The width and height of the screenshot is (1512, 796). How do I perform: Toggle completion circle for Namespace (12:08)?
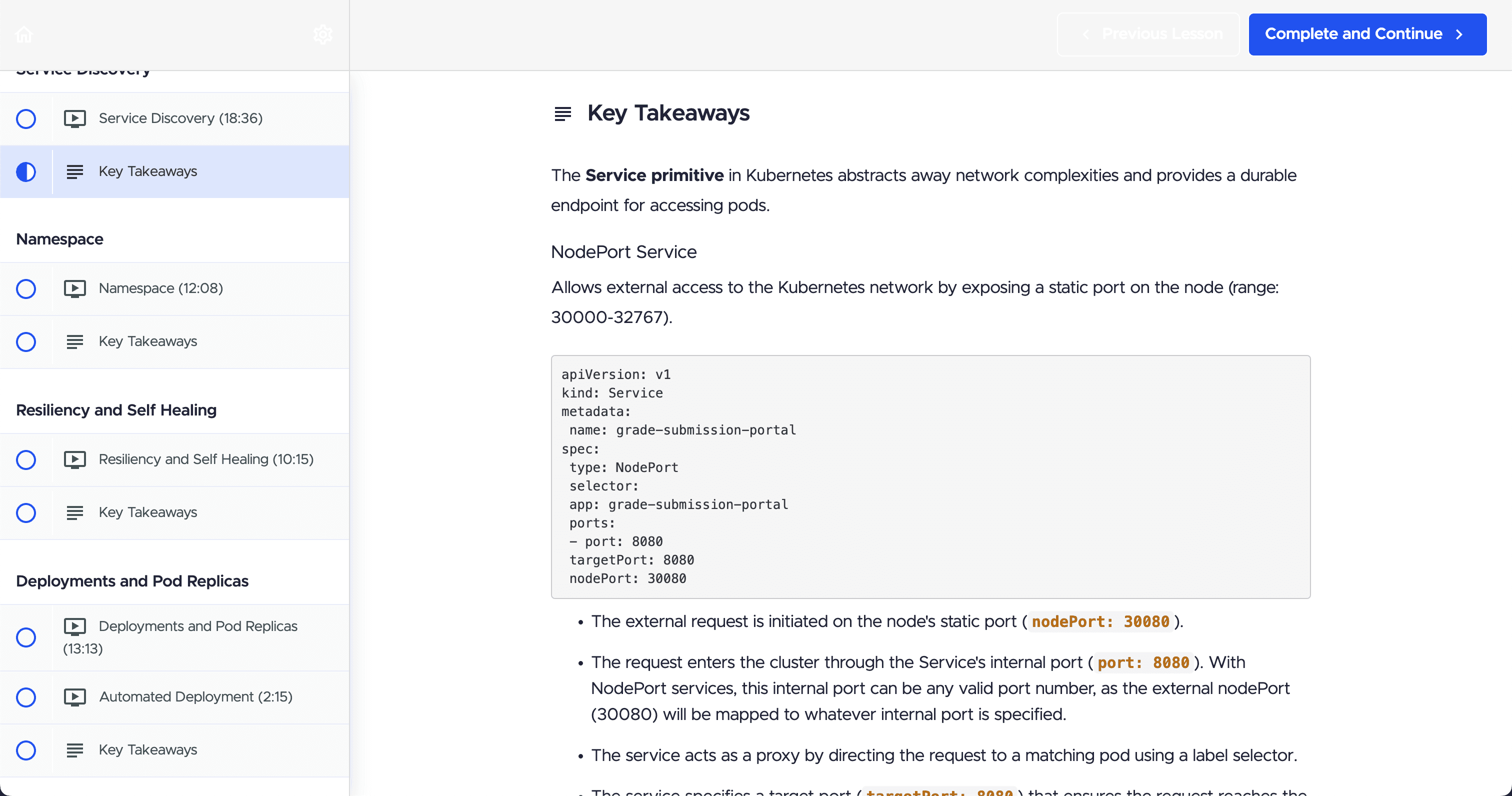pyautogui.click(x=26, y=289)
